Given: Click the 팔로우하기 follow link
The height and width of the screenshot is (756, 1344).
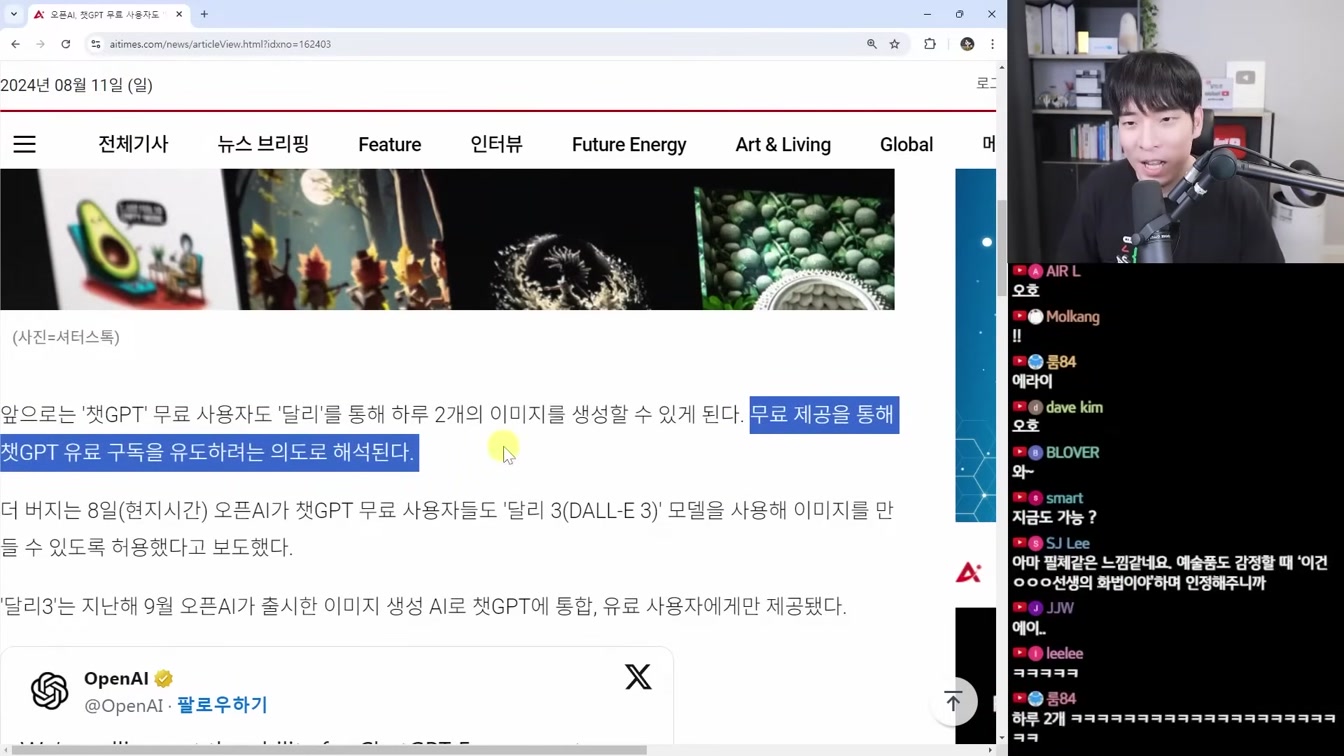Looking at the screenshot, I should click(222, 705).
